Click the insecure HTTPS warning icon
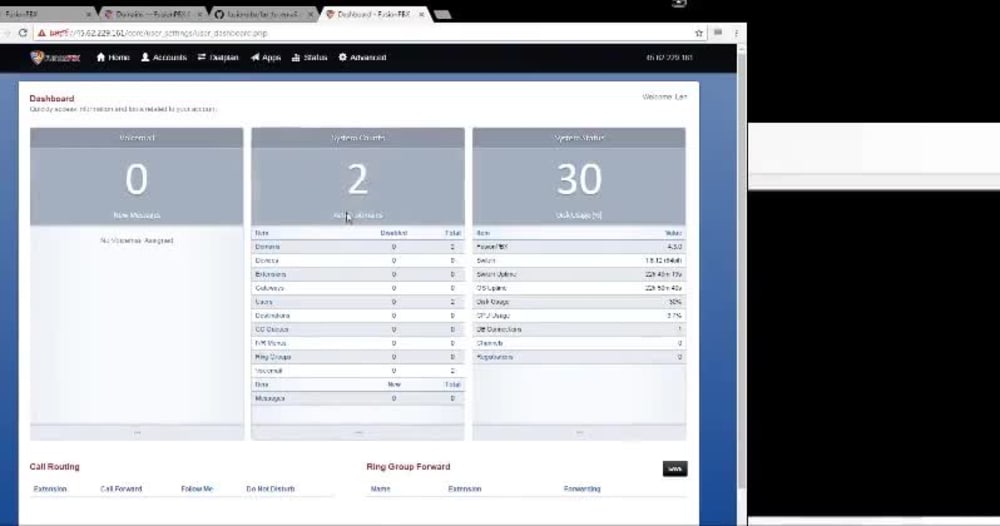 (x=41, y=33)
